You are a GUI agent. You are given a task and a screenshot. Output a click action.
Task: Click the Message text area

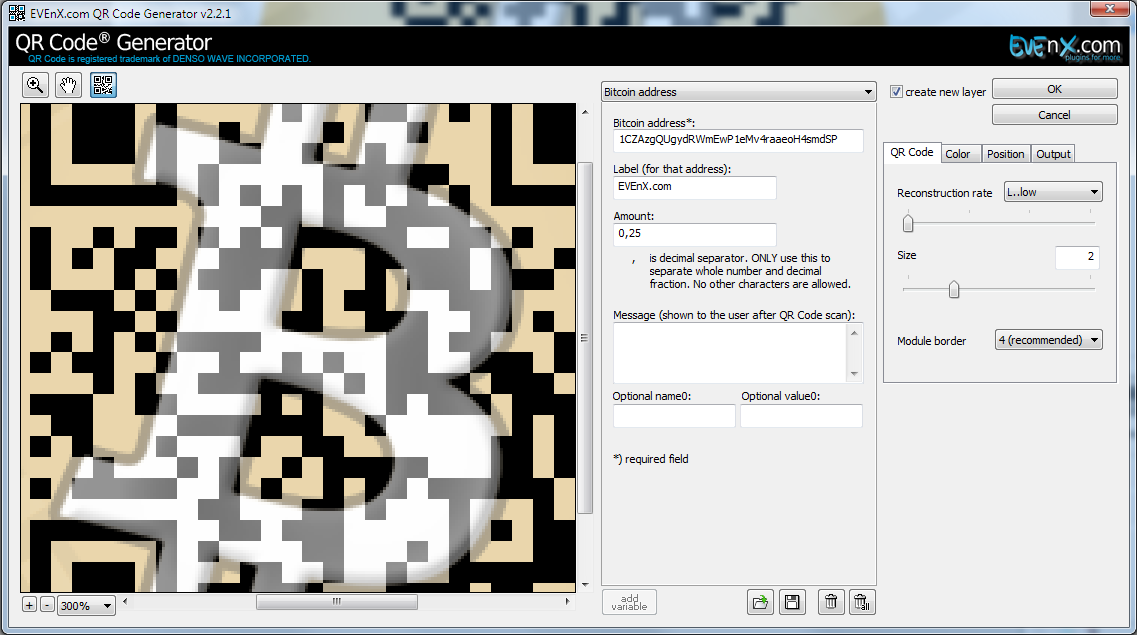[731, 353]
